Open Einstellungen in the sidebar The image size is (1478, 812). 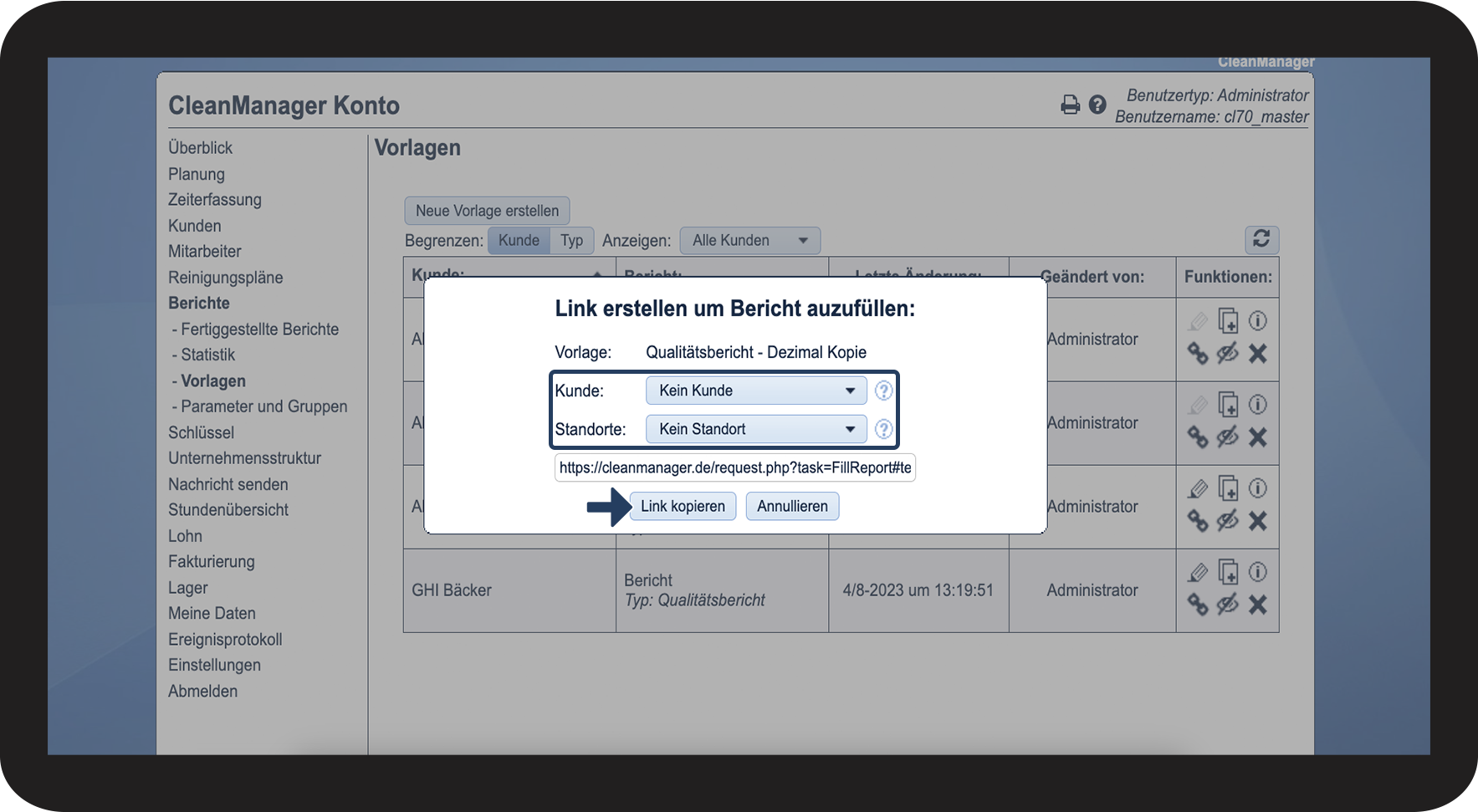215,665
